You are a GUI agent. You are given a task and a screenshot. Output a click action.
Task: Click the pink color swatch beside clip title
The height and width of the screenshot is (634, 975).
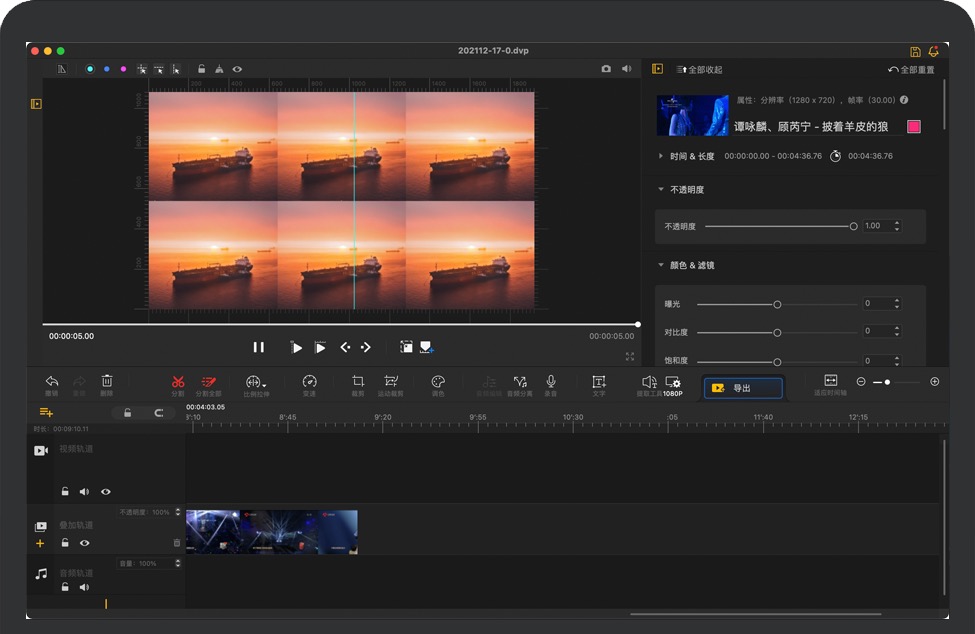click(913, 127)
